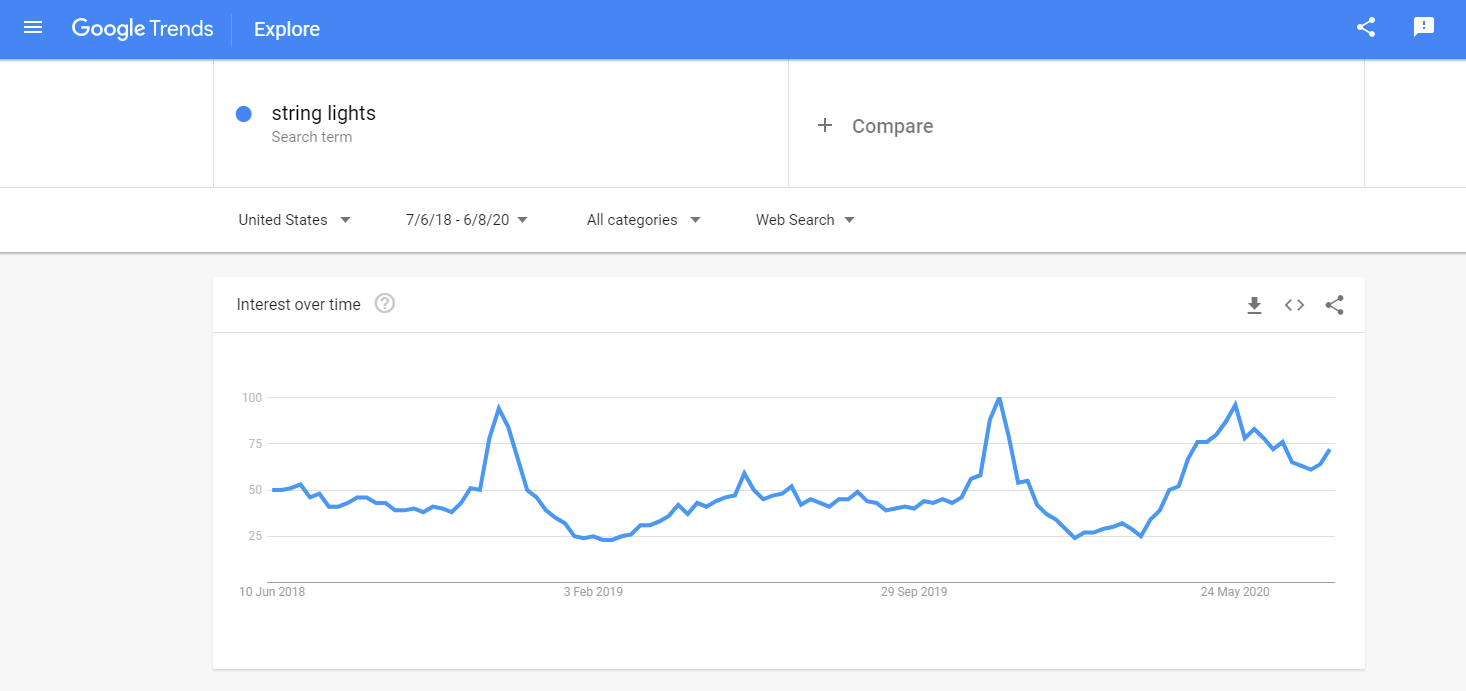The image size is (1466, 691).
Task: Click the plus icon in the Compare box
Action: 825,125
